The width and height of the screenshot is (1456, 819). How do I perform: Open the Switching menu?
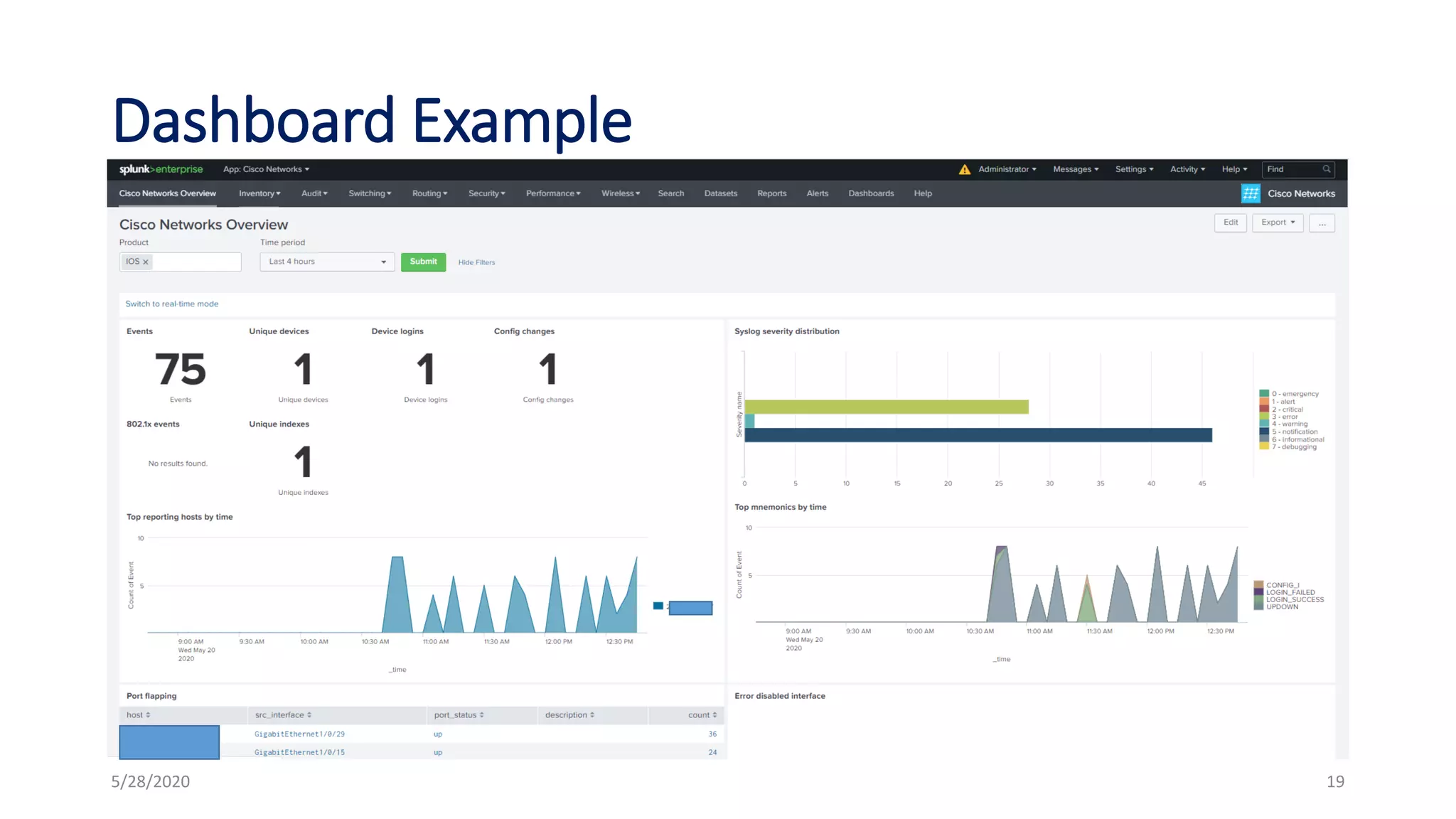(370, 193)
